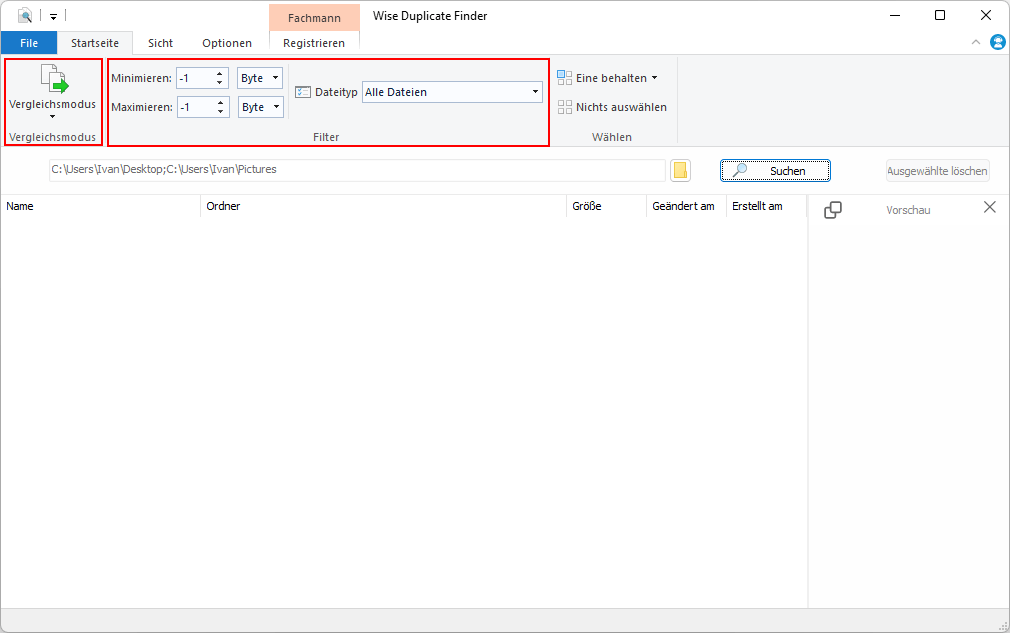Open the Vergleichsmodus compare mode menu
The height and width of the screenshot is (633, 1010).
pos(53,92)
